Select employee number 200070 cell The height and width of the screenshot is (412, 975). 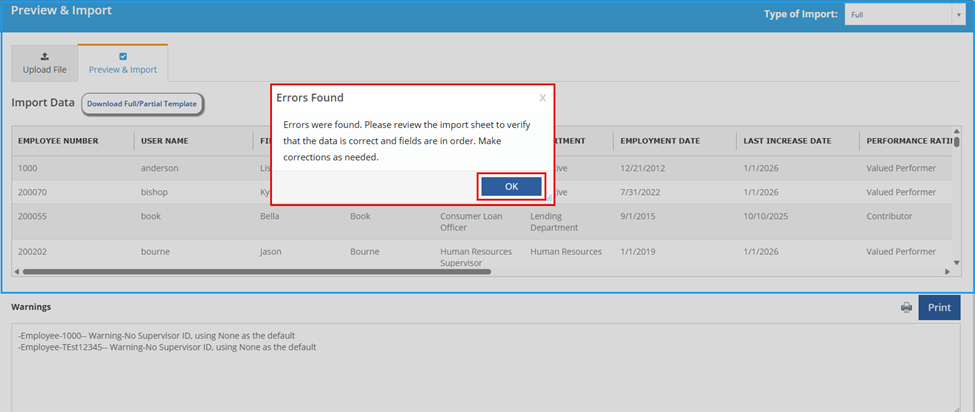tap(32, 192)
